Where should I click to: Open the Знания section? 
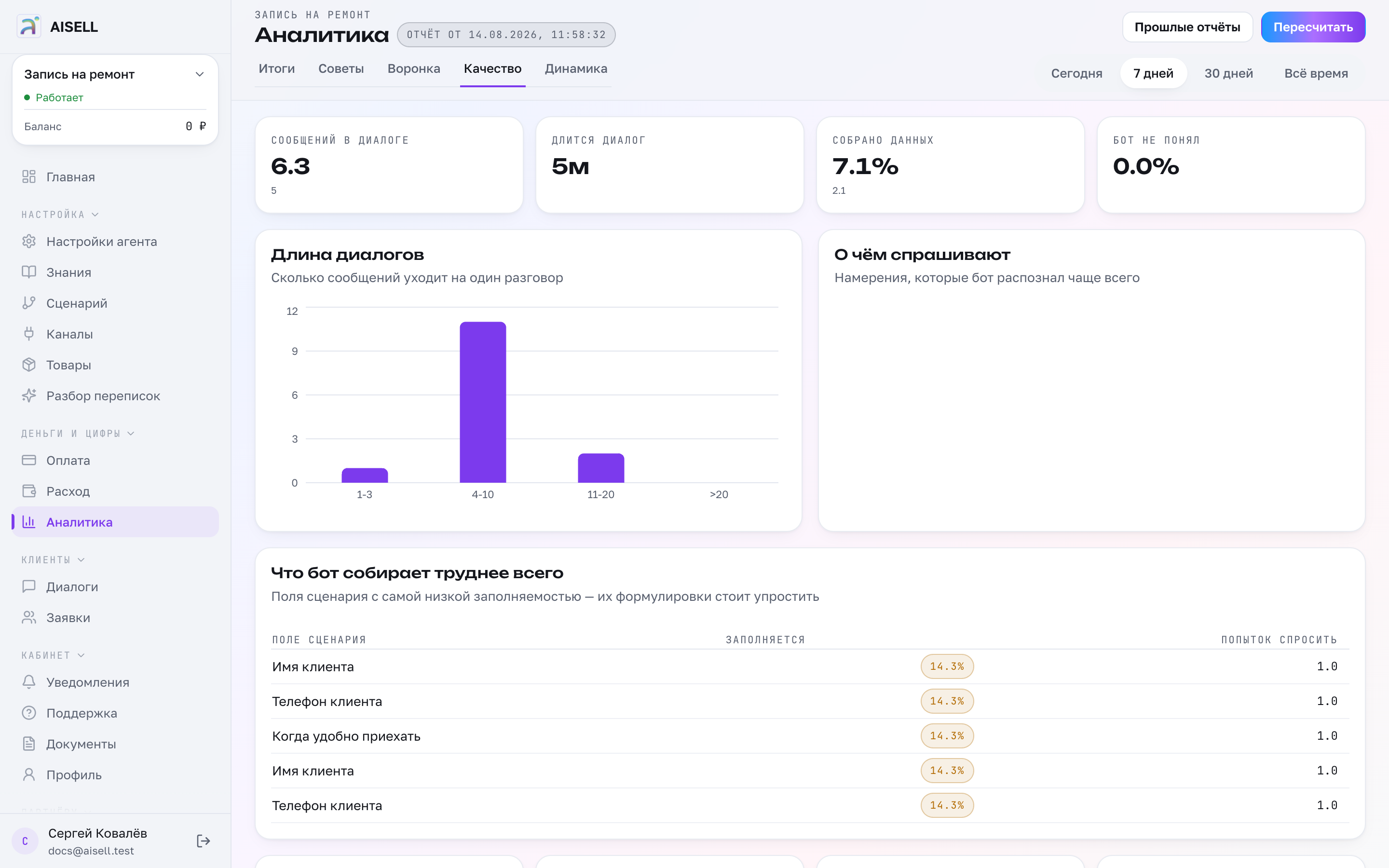(115, 272)
